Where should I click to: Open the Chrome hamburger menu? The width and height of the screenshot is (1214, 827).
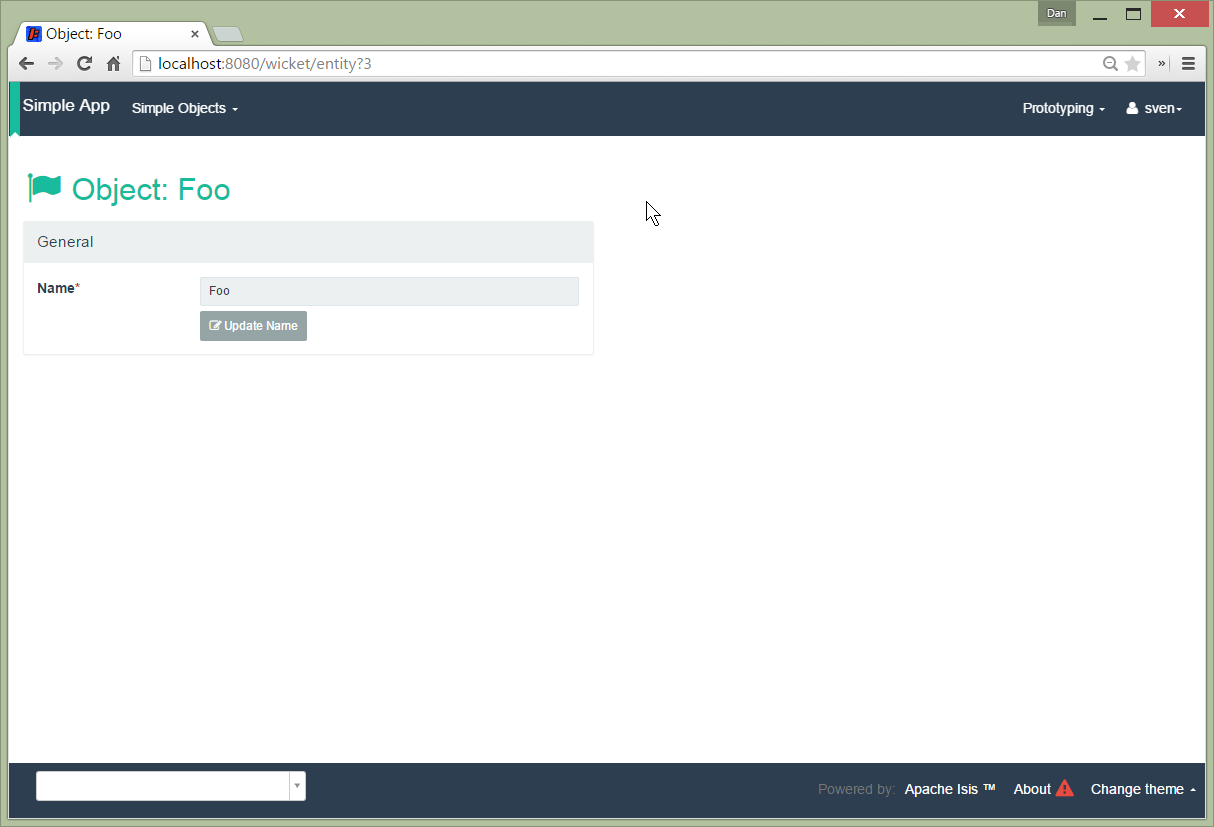pyautogui.click(x=1188, y=64)
